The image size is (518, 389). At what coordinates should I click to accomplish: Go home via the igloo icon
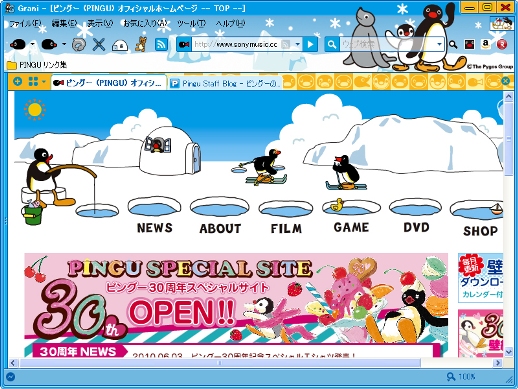coord(119,45)
